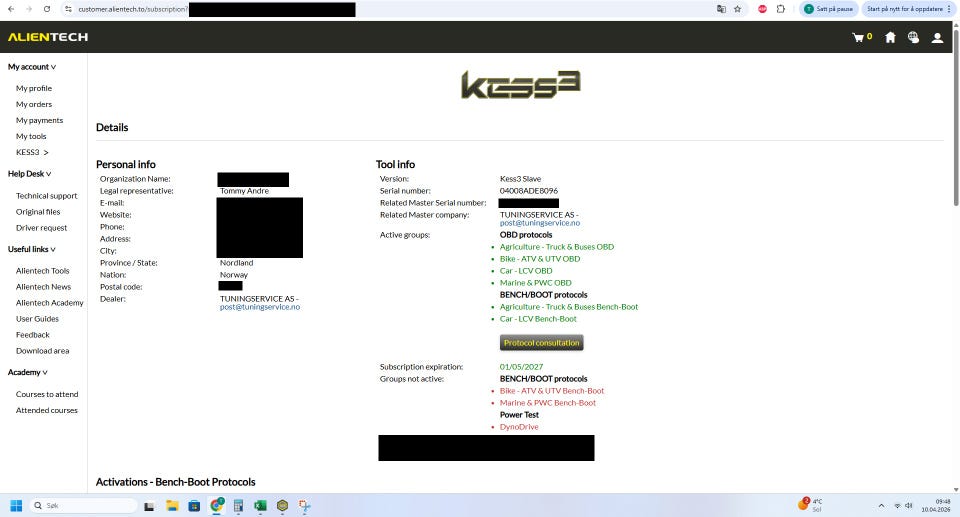
Task: Click Marine & PWC Bench-Boot entry
Action: 547,403
